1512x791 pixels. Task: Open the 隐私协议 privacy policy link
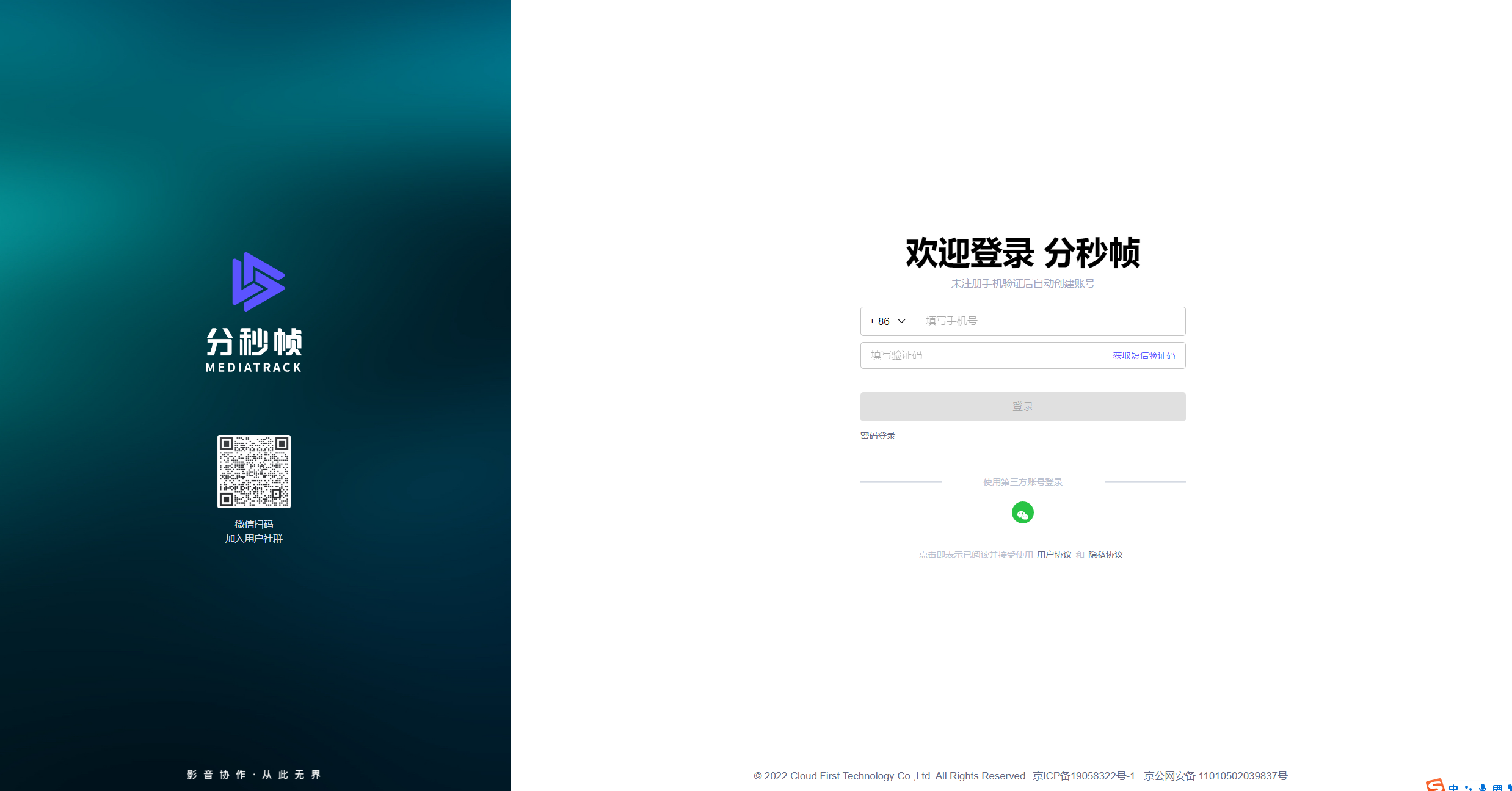click(x=1105, y=555)
